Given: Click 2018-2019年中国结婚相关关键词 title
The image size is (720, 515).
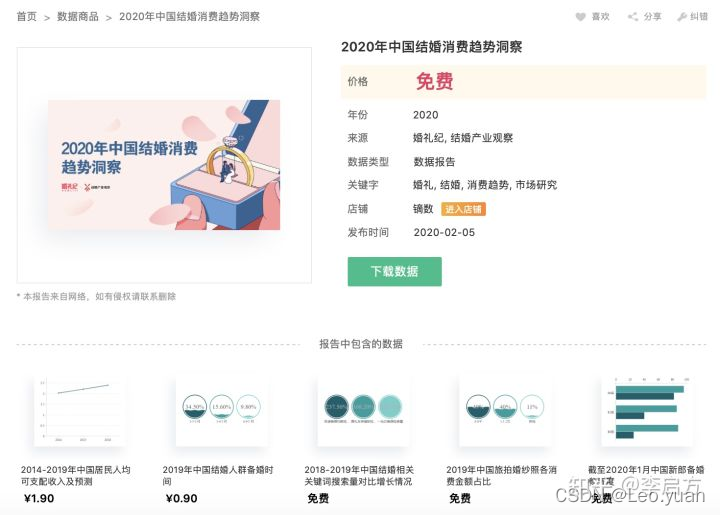Looking at the screenshot, I should [x=359, y=476].
